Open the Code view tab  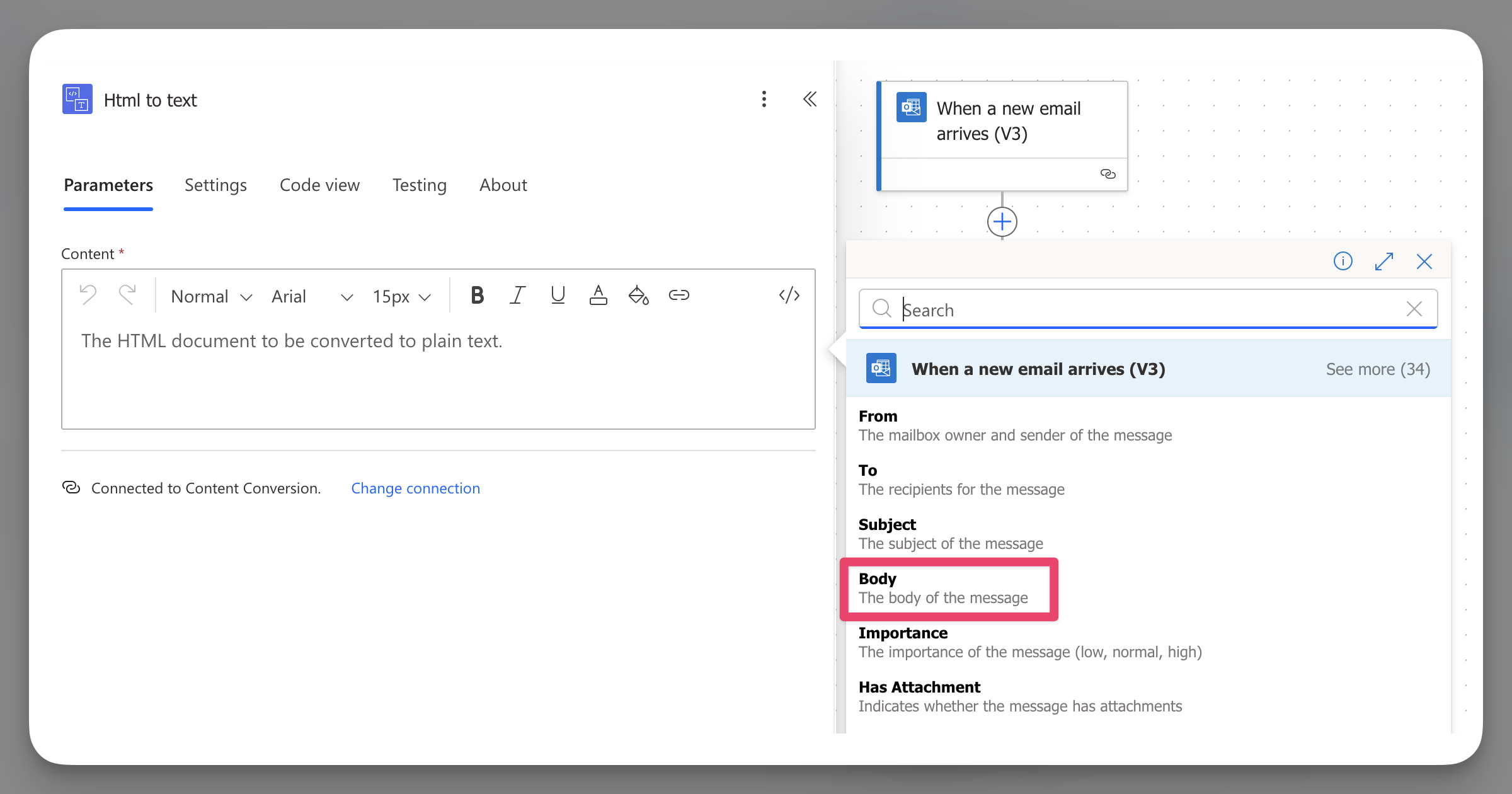(x=319, y=185)
